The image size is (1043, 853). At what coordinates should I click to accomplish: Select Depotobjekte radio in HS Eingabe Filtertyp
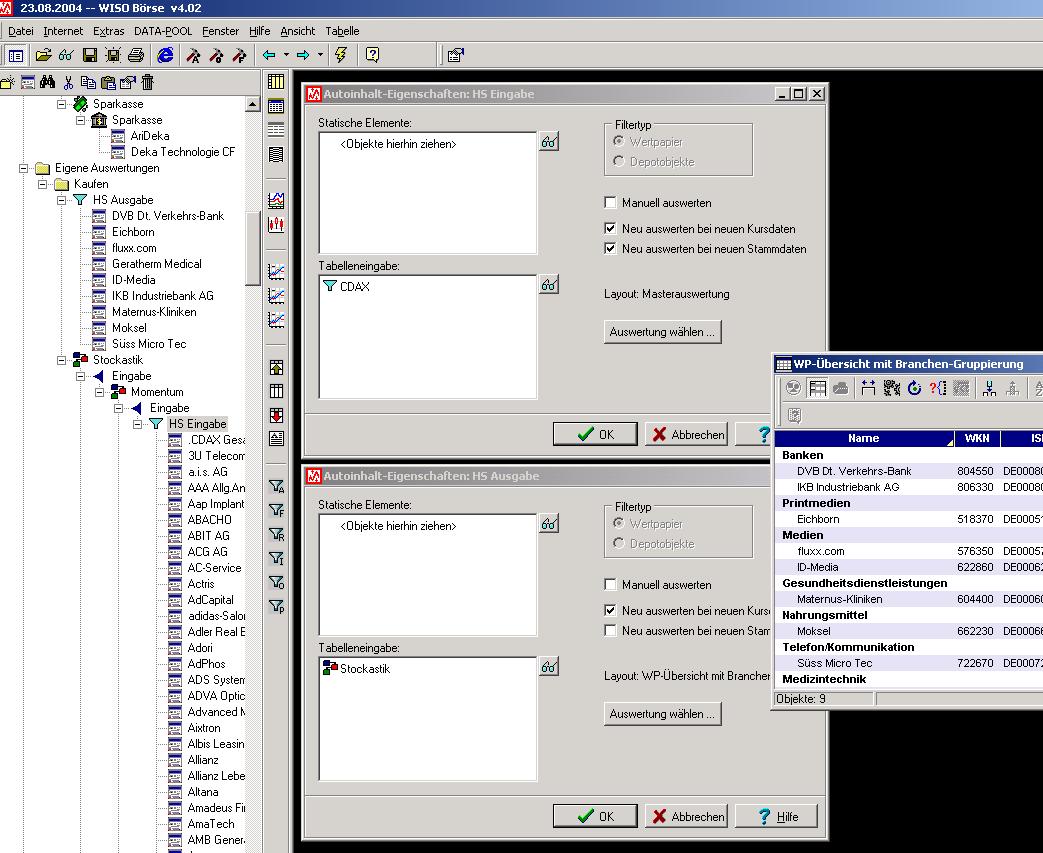pyautogui.click(x=619, y=161)
